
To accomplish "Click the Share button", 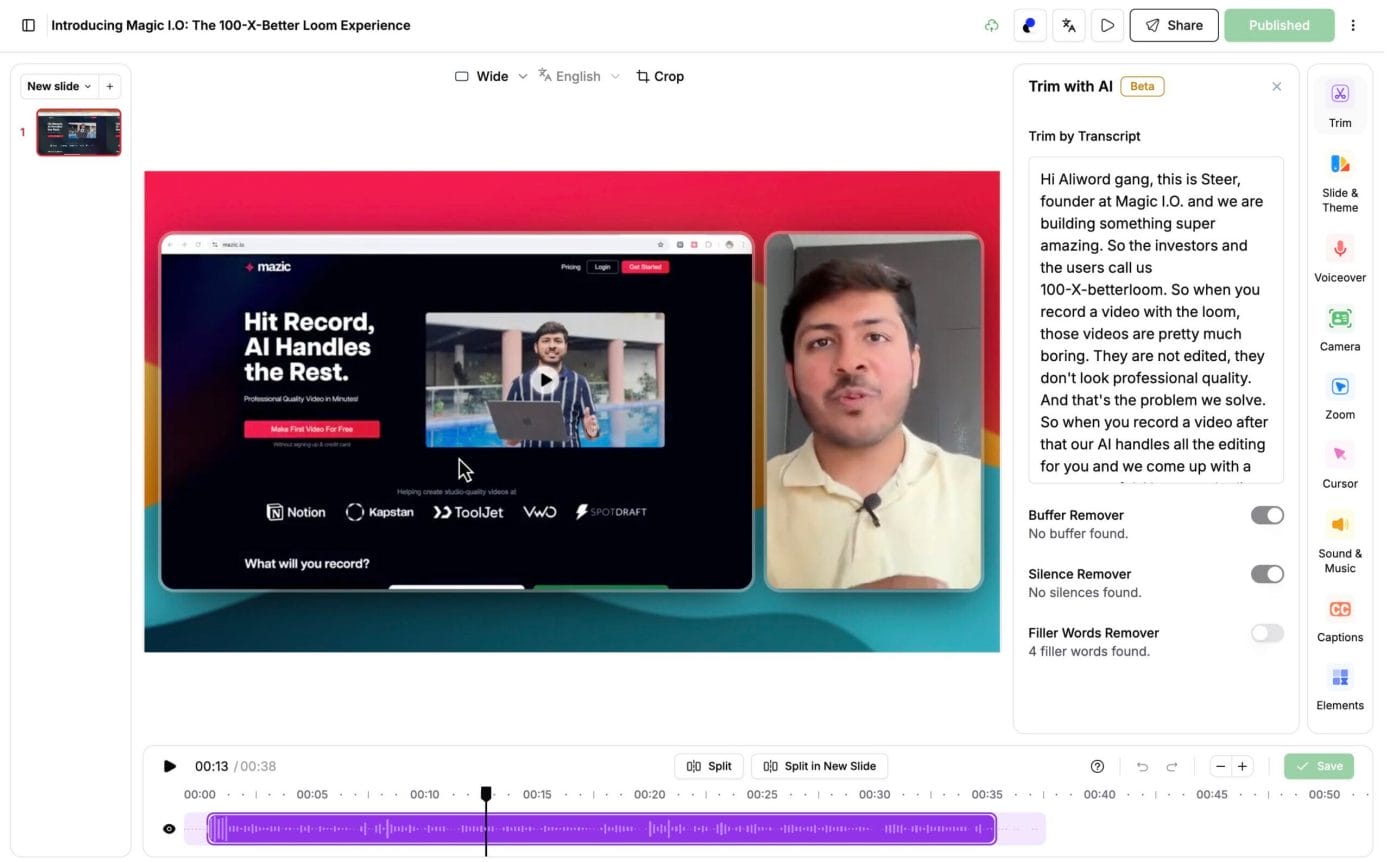I will click(x=1173, y=25).
